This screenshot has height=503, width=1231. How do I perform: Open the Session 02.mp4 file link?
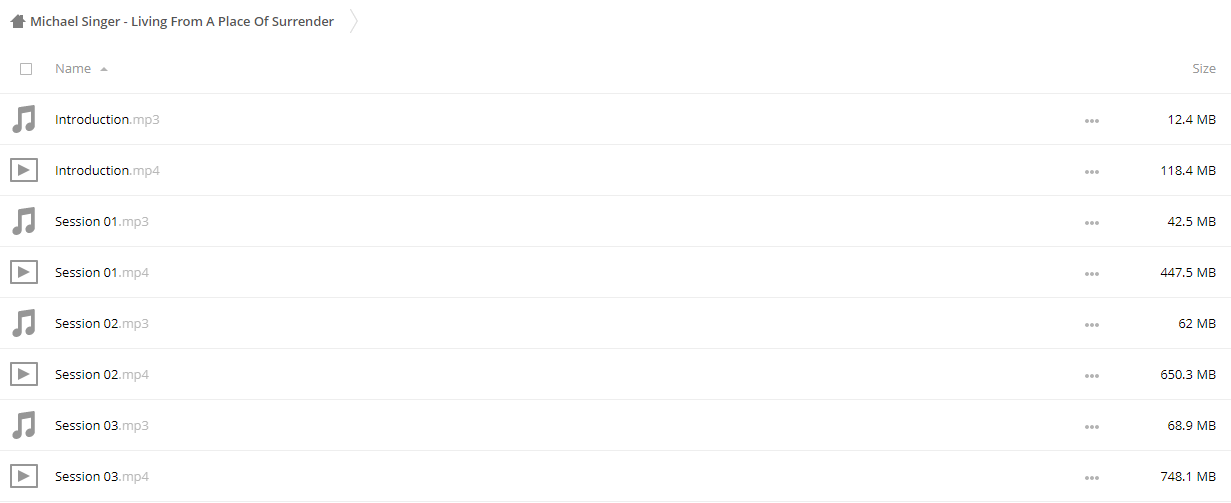coord(102,374)
